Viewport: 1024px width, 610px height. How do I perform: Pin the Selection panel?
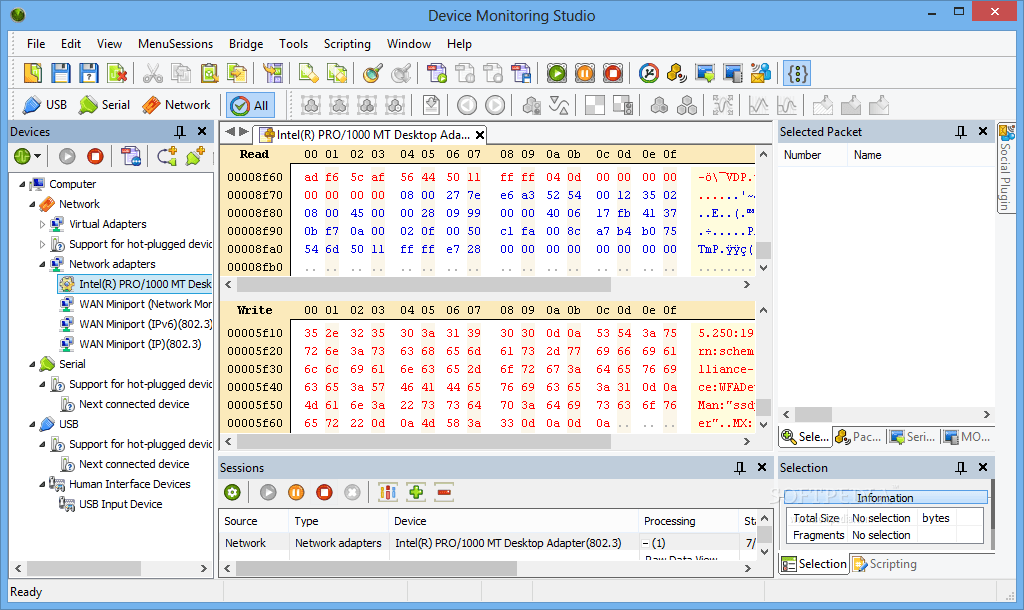point(961,468)
